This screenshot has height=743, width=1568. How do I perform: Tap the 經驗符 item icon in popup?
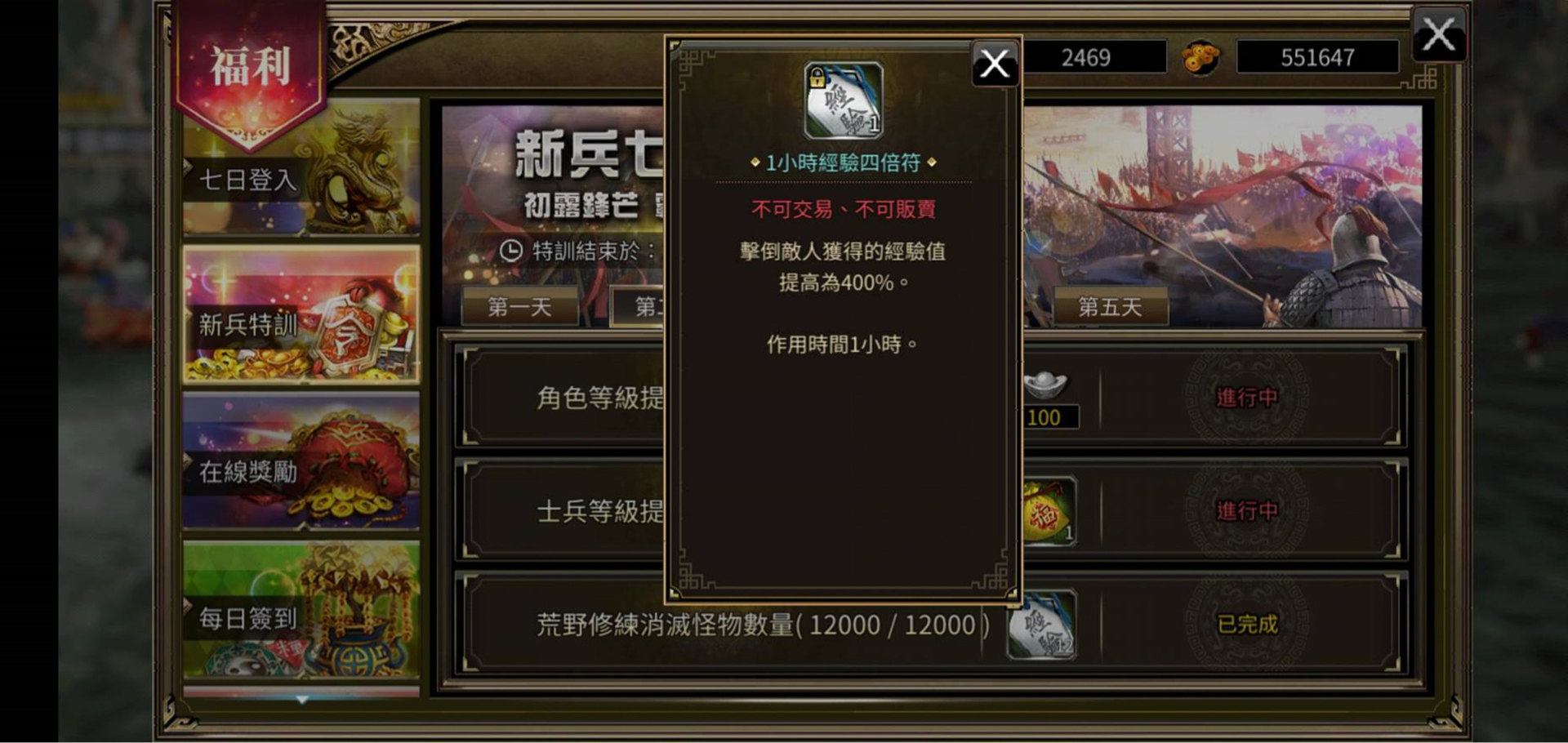pyautogui.click(x=844, y=100)
